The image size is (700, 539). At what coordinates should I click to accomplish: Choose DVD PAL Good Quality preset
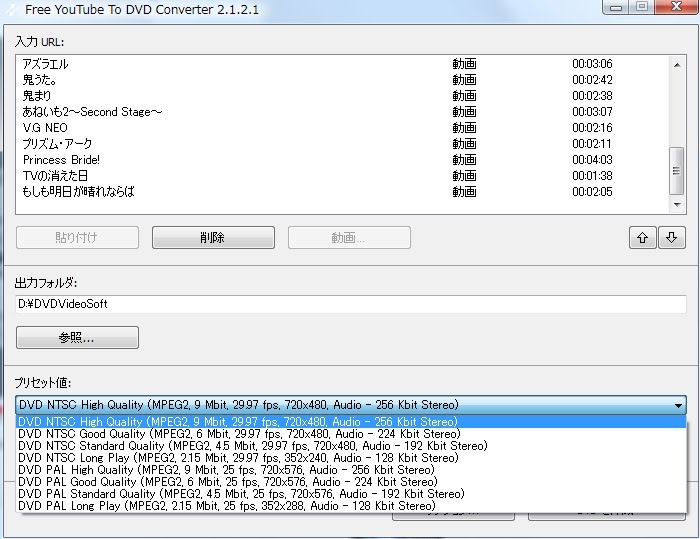[351, 482]
